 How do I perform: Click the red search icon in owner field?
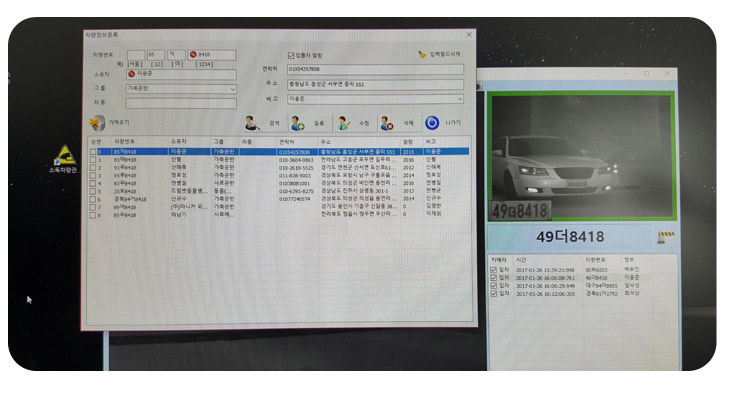pyautogui.click(x=131, y=74)
